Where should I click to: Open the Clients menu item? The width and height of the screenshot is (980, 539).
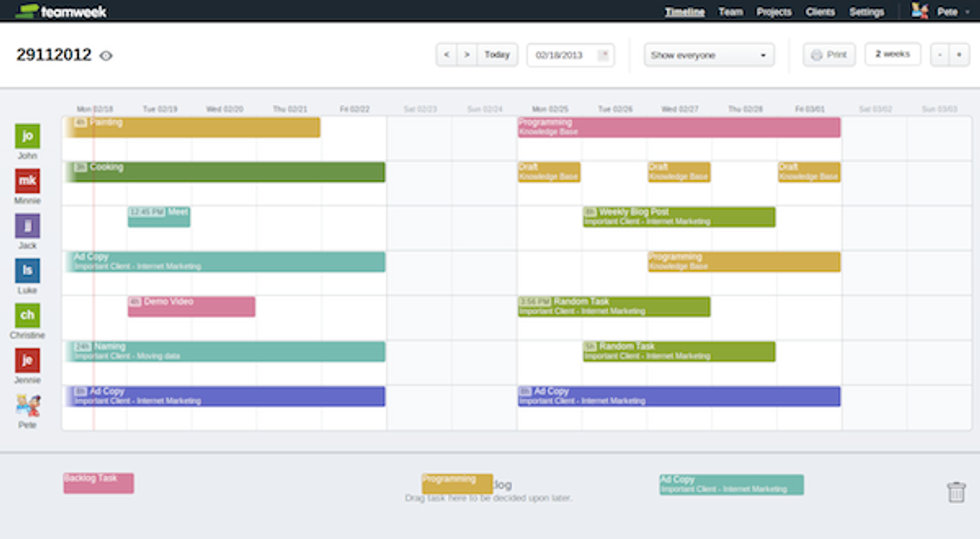coord(820,12)
